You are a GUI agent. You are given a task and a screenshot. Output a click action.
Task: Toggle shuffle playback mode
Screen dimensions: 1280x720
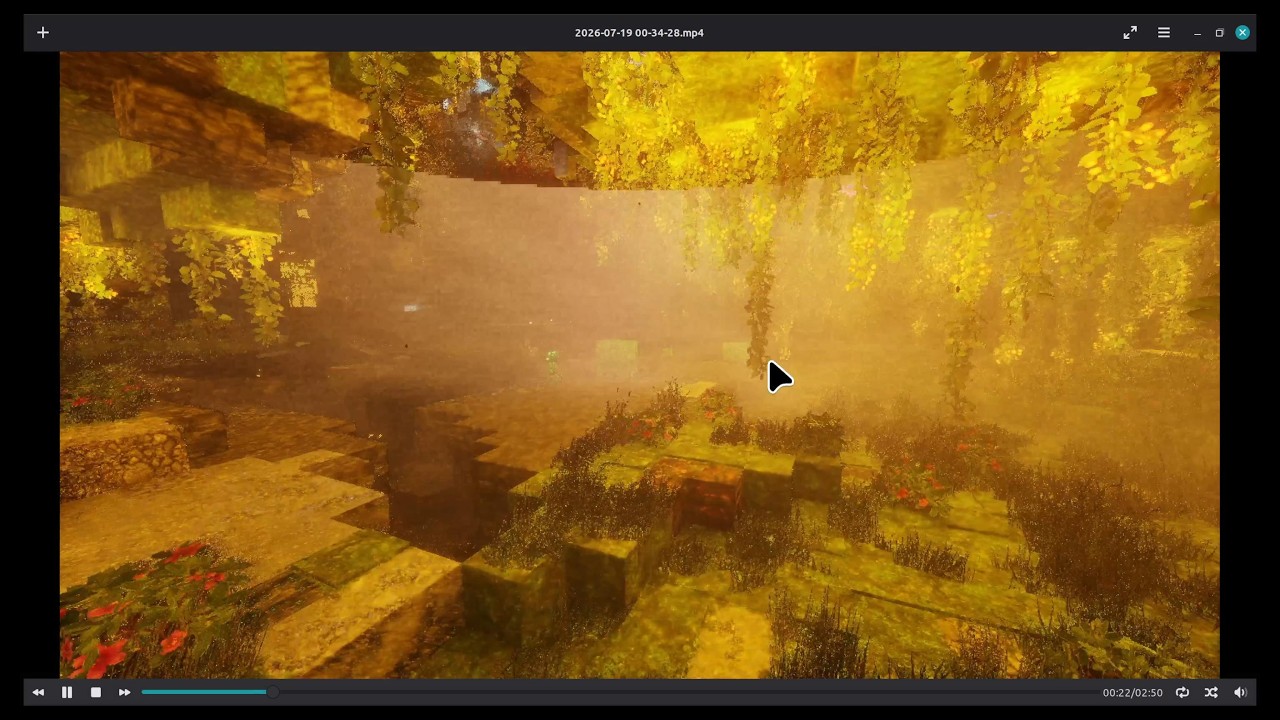tap(1211, 692)
